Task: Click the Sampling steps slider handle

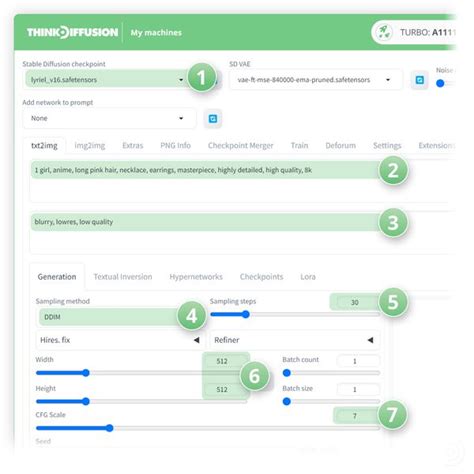Action: pos(246,314)
